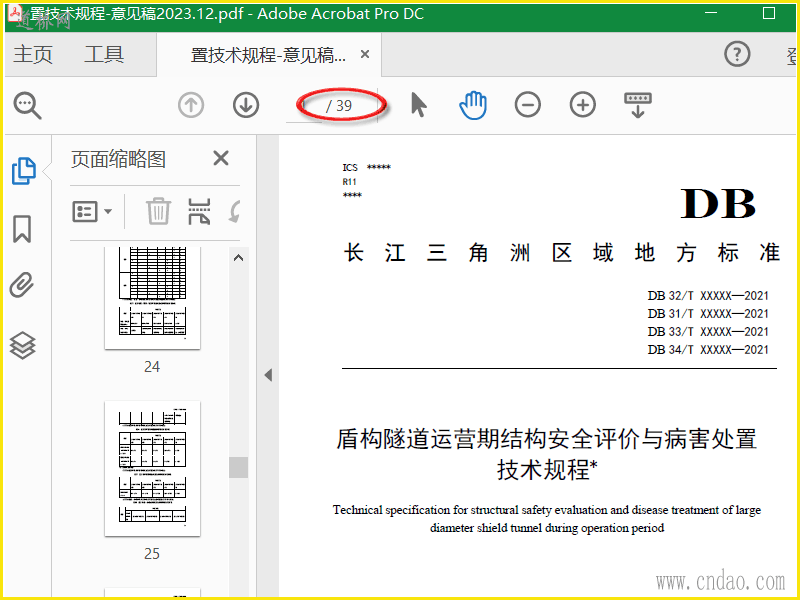Enable scrolling page display icon

coord(638,105)
